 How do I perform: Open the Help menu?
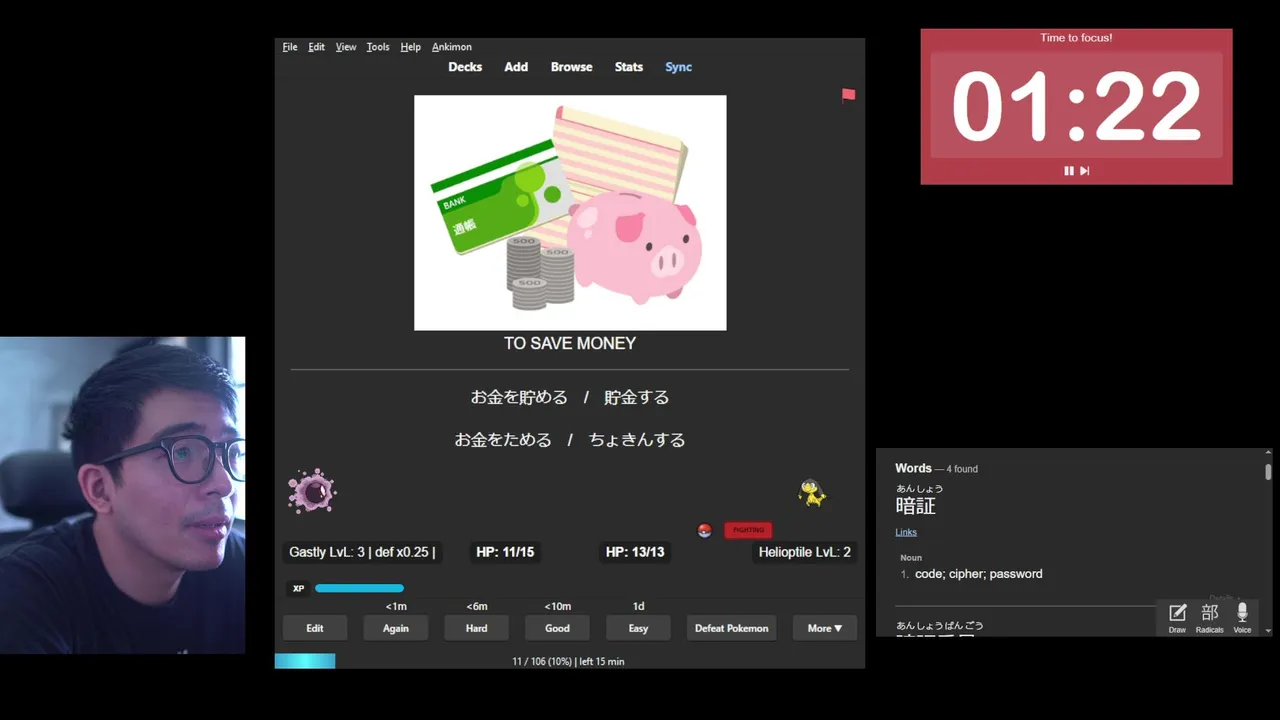tap(410, 47)
